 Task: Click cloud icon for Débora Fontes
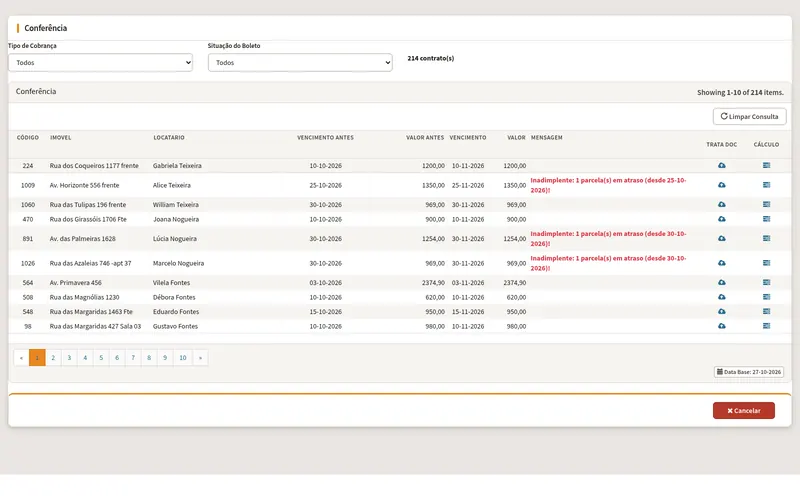pos(721,297)
